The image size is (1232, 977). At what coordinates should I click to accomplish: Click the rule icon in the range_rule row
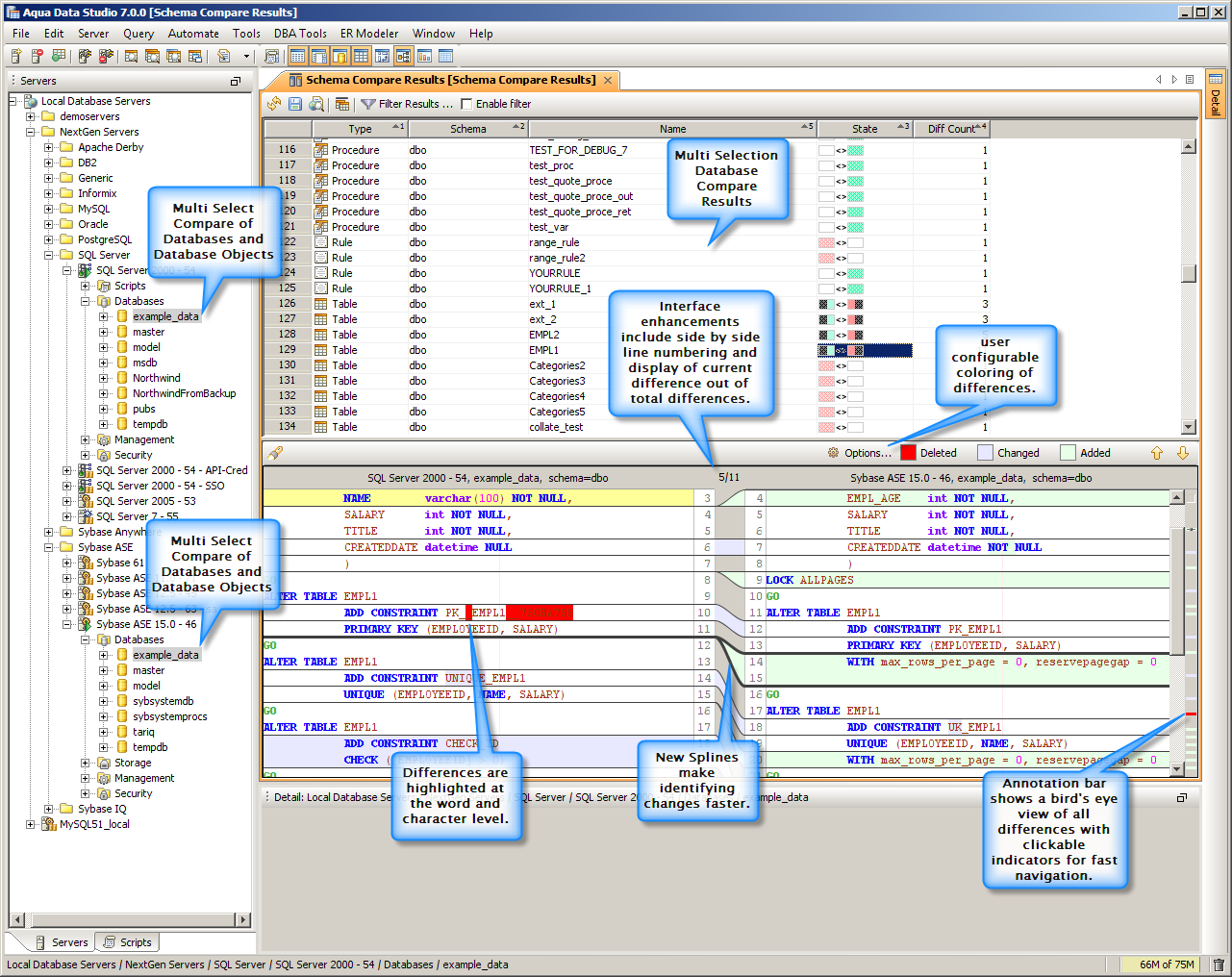321,242
